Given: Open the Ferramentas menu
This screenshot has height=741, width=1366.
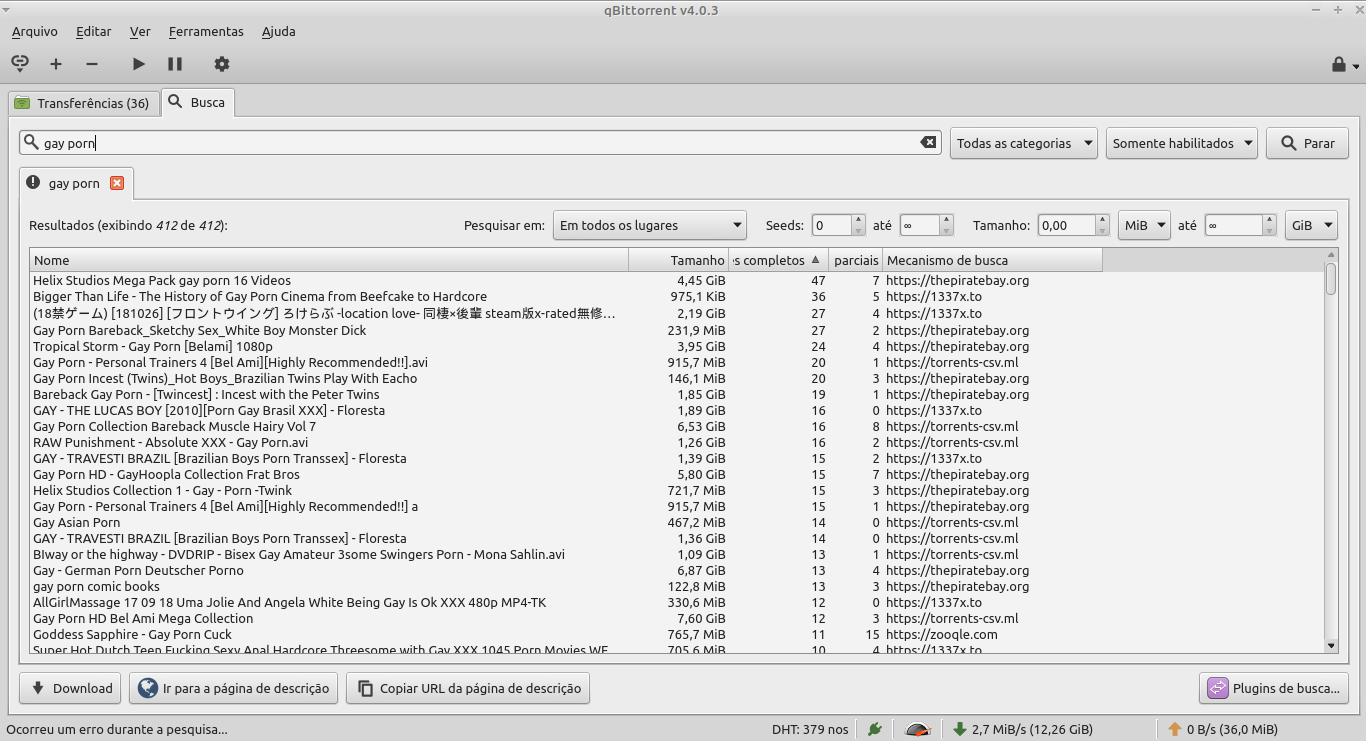Looking at the screenshot, I should (x=206, y=31).
